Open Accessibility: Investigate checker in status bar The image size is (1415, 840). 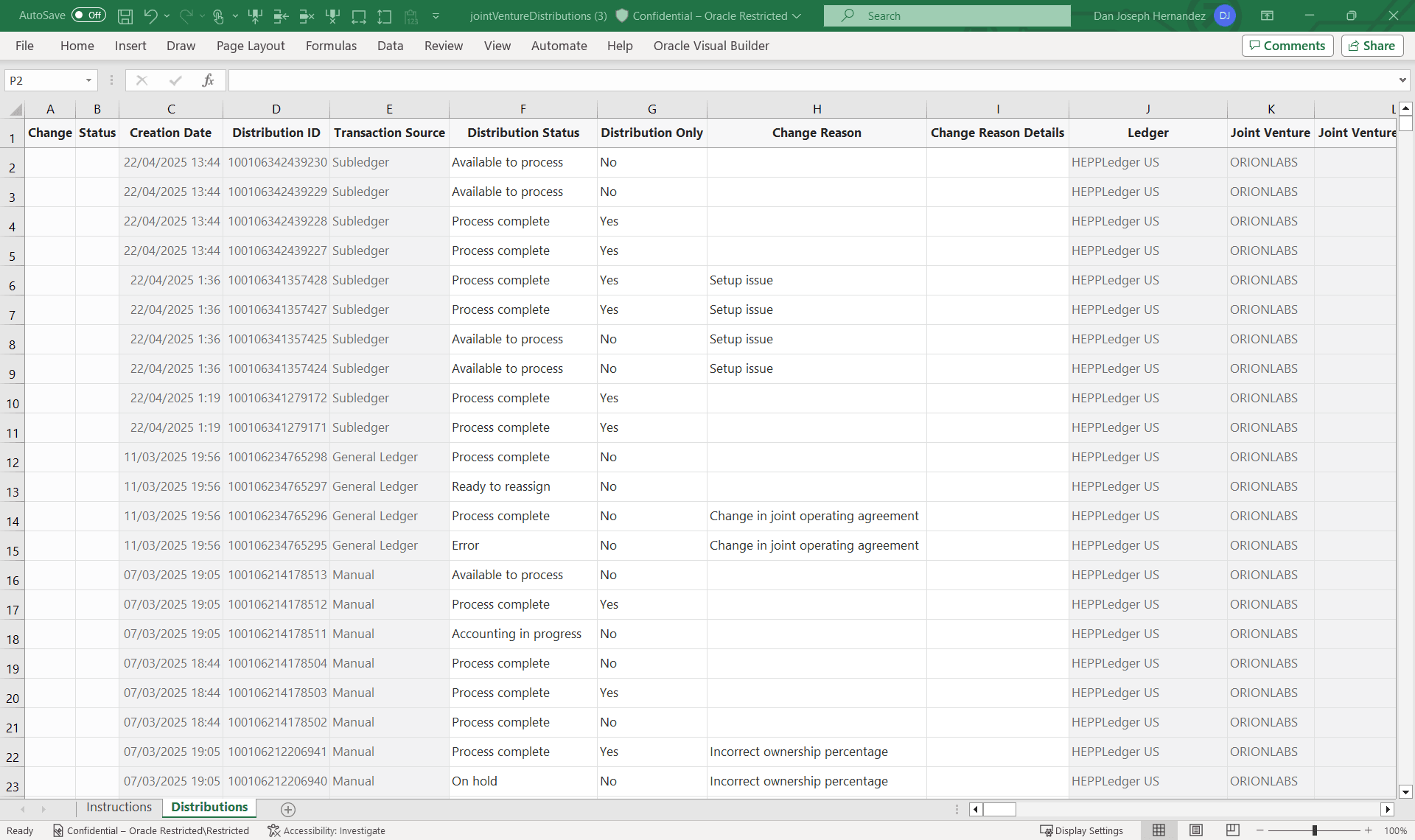(326, 830)
